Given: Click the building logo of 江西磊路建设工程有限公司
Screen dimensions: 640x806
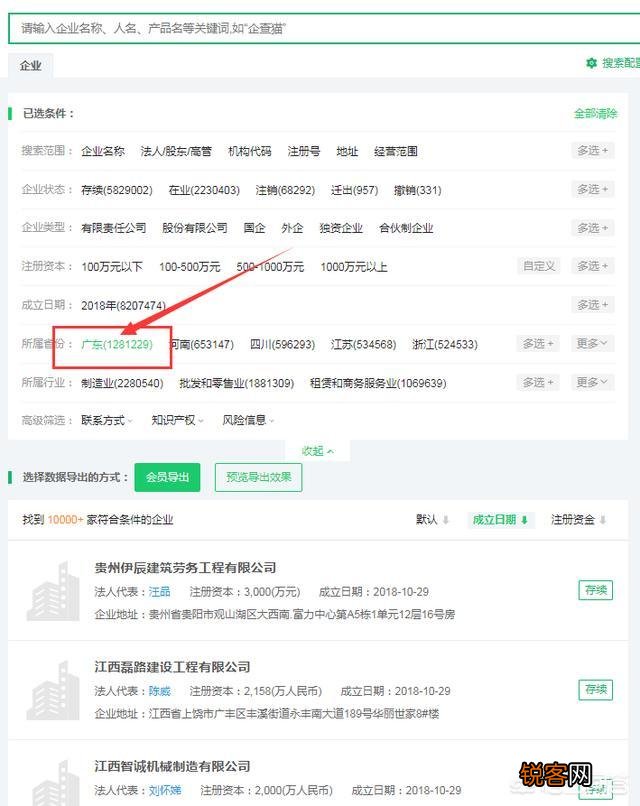Looking at the screenshot, I should [53, 691].
